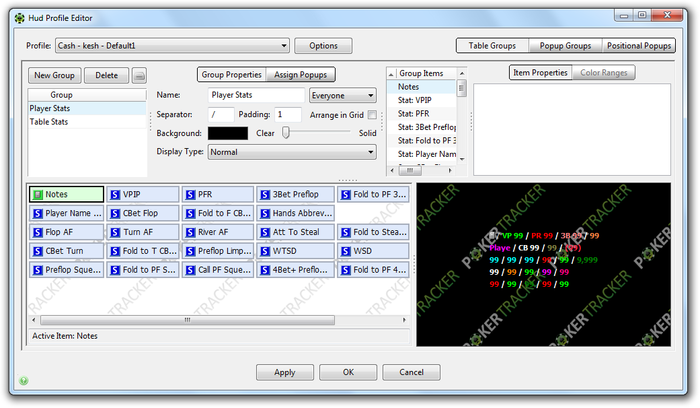This screenshot has width=700, height=408.
Task: Click the green help icon at bottom-left
Action: click(24, 381)
